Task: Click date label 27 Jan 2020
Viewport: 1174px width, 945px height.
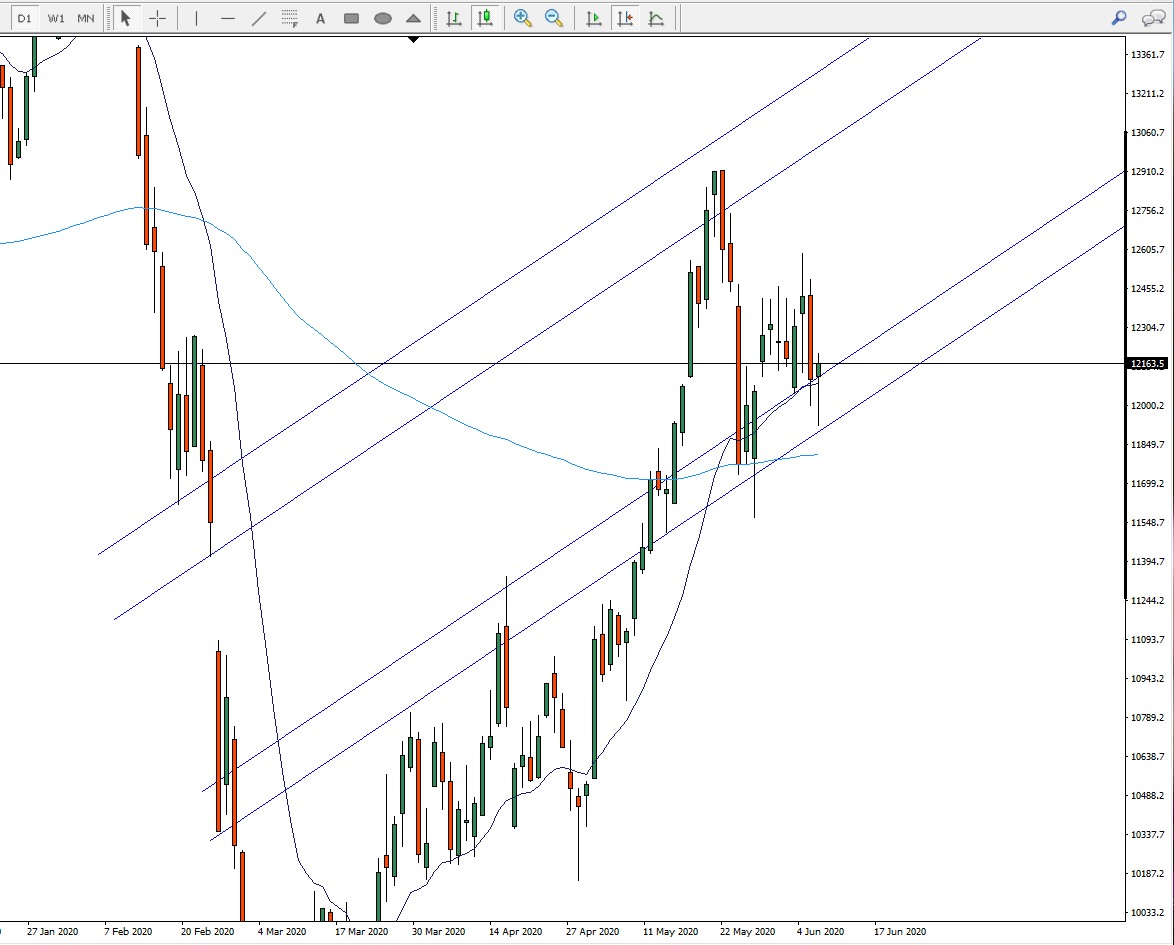Action: [x=52, y=932]
